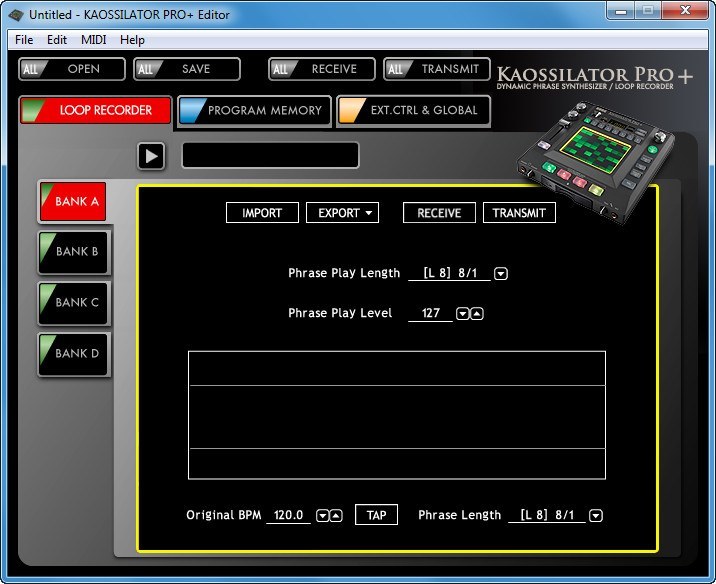
Task: Select BANK B
Action: point(74,252)
